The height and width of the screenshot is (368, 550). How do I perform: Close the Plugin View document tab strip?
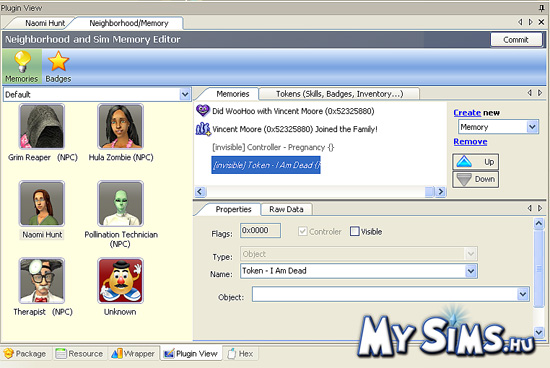click(x=541, y=22)
